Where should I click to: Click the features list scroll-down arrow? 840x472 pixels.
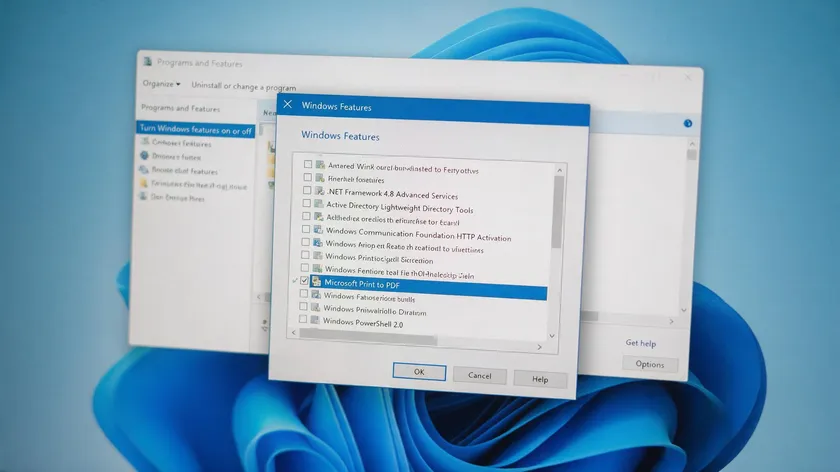pos(552,336)
